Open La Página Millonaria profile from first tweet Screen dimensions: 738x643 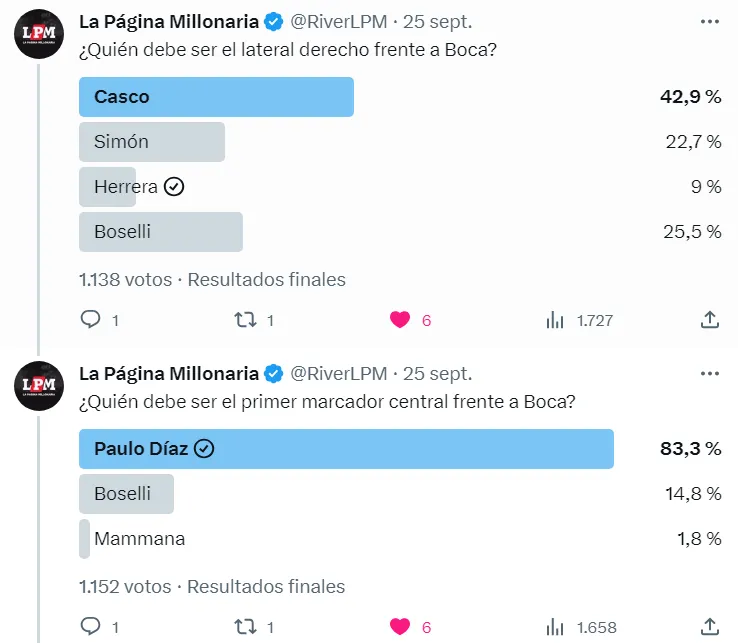(x=168, y=22)
